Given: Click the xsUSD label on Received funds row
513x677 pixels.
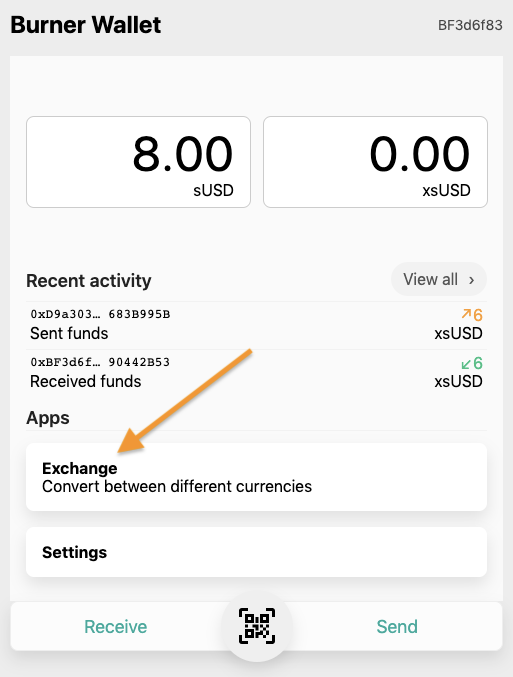Looking at the screenshot, I should (x=459, y=382).
